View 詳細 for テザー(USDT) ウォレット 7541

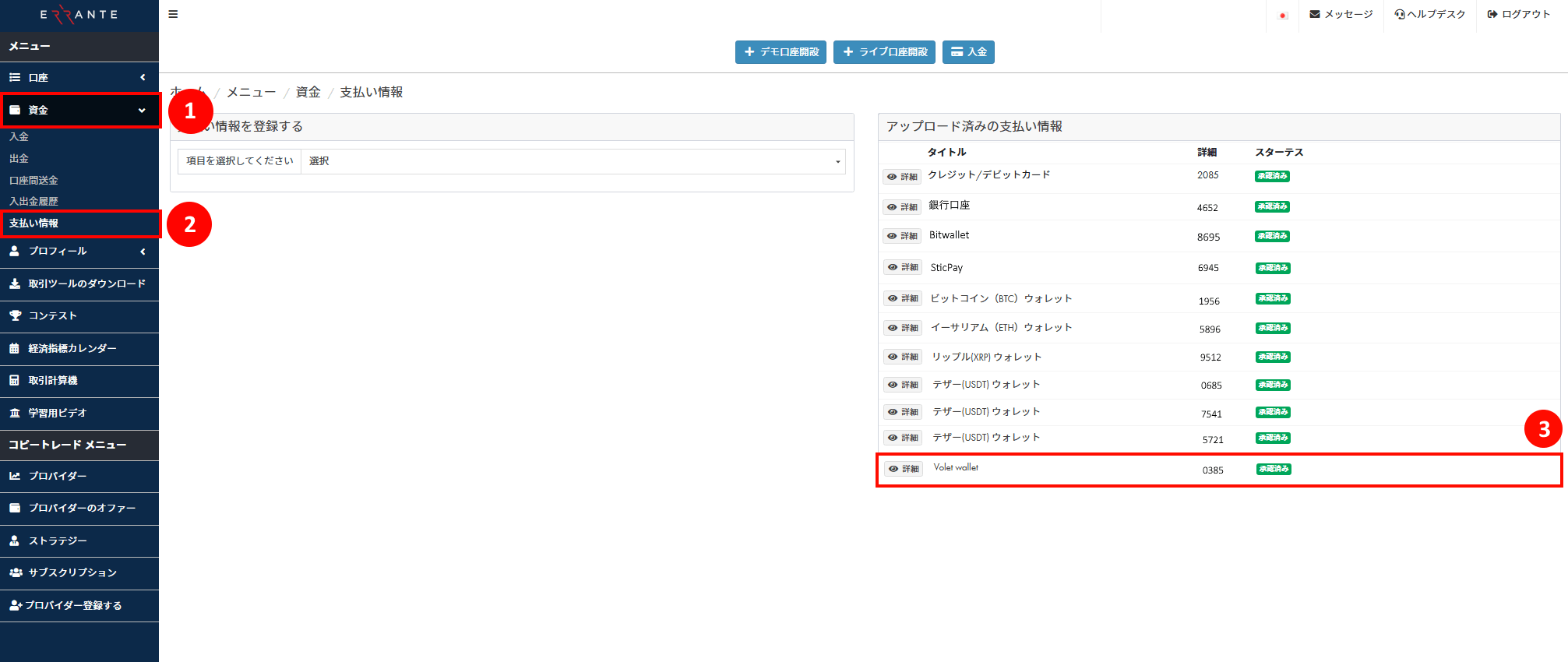point(903,412)
